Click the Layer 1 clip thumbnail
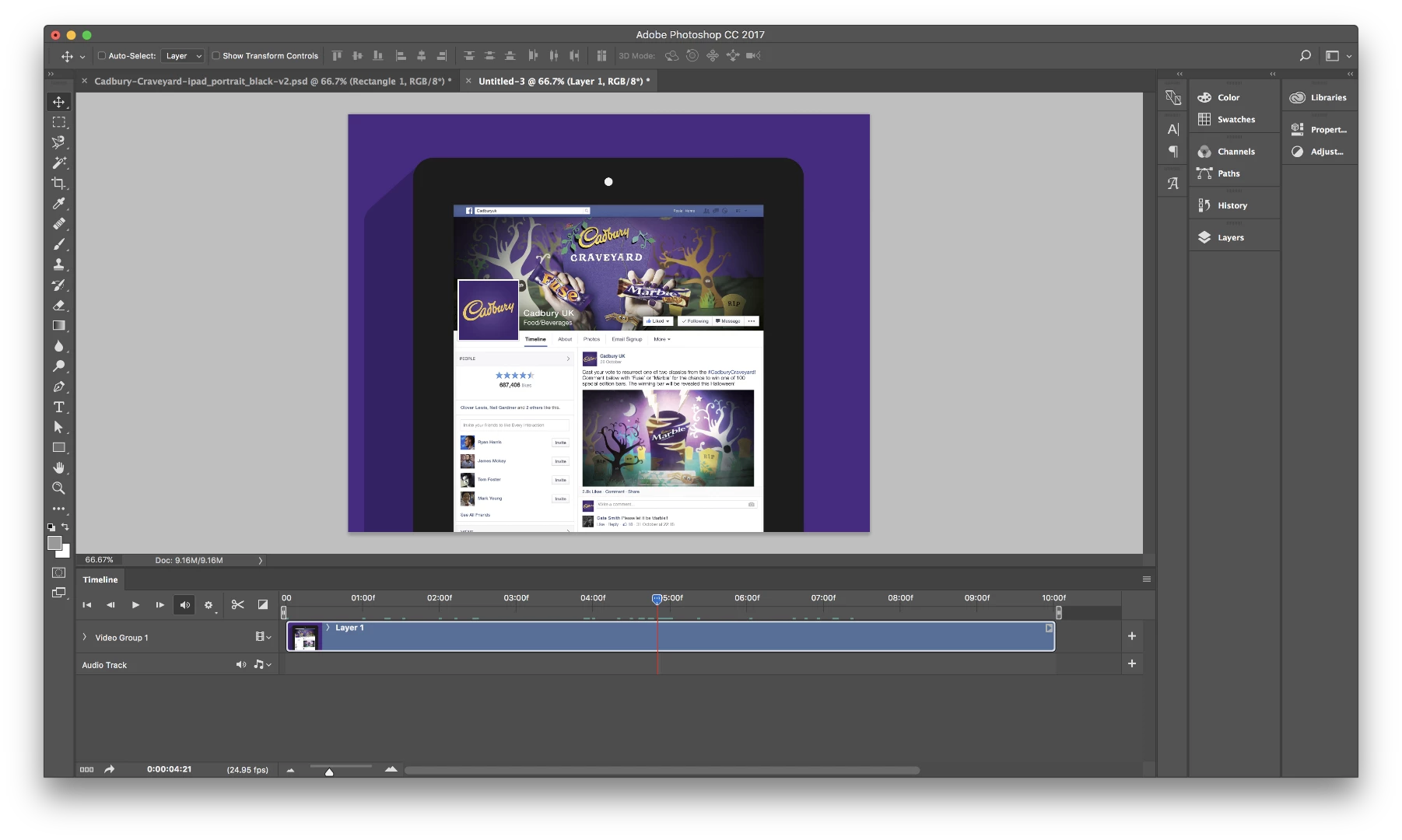The height and width of the screenshot is (840, 1402). [305, 637]
